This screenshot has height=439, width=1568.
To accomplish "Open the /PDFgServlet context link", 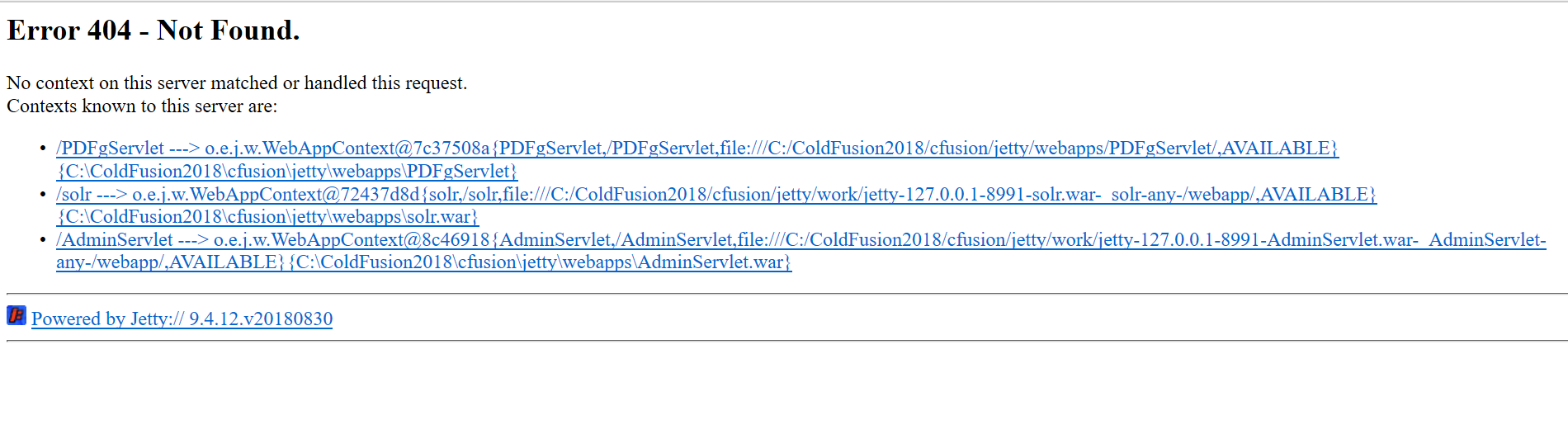I will coord(111,149).
